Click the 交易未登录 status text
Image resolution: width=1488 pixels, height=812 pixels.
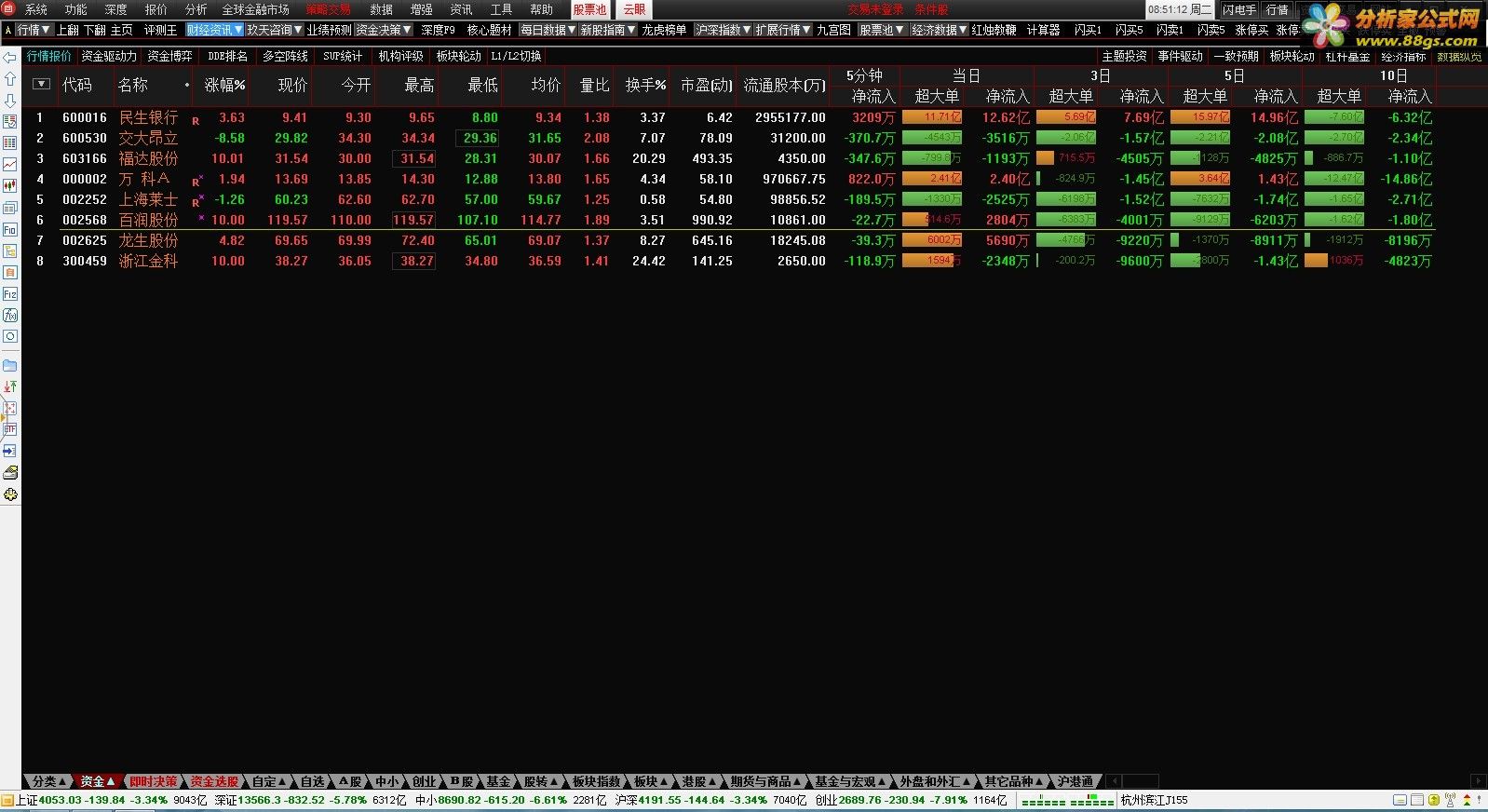(x=875, y=9)
